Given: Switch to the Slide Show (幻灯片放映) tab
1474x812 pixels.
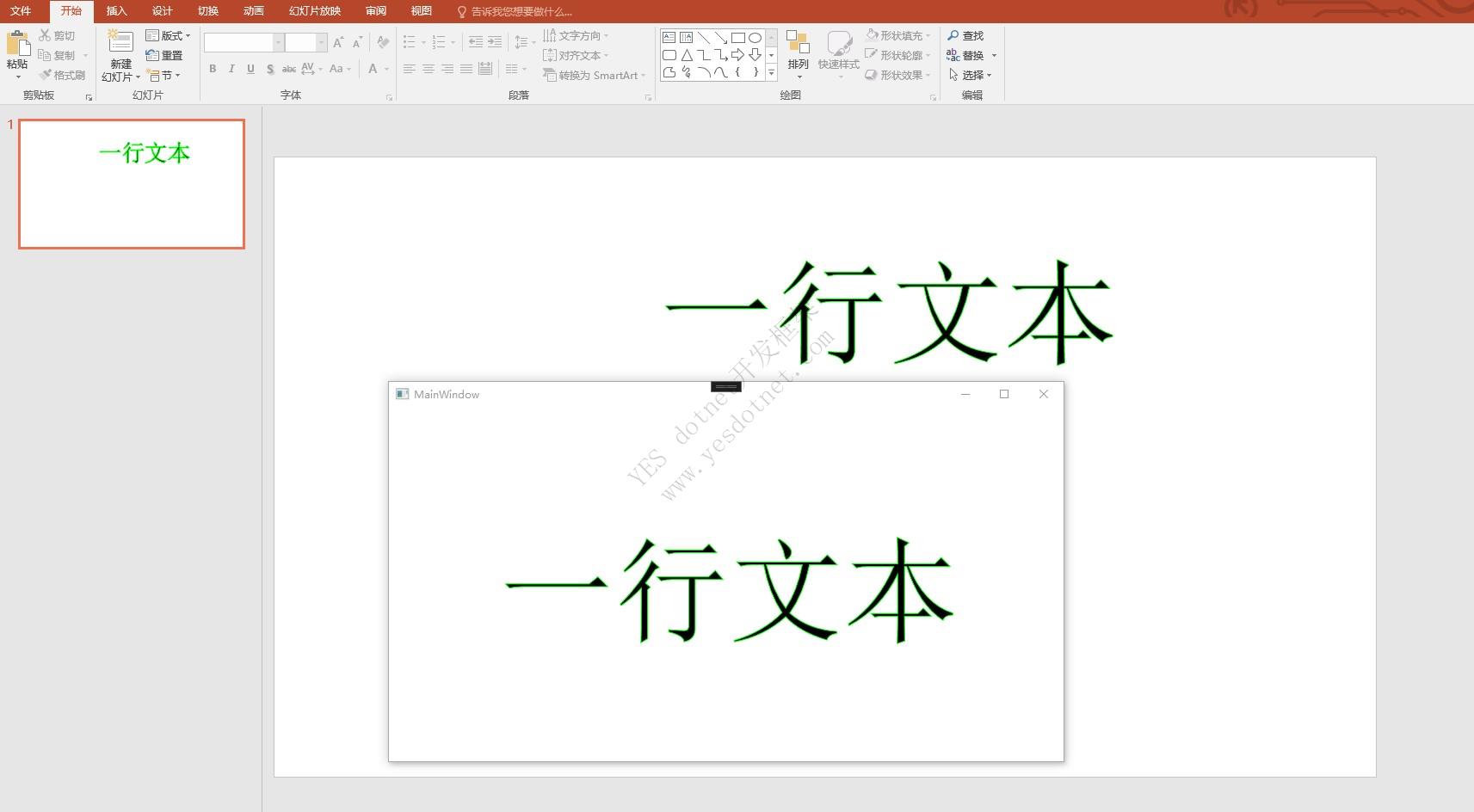Looking at the screenshot, I should (x=315, y=11).
